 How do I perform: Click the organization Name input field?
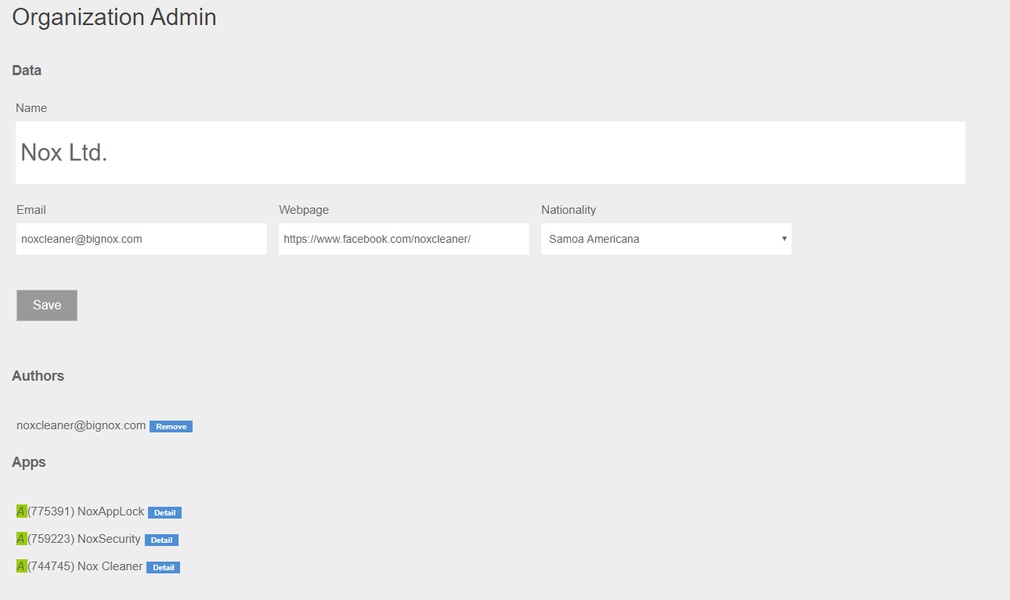[490, 153]
